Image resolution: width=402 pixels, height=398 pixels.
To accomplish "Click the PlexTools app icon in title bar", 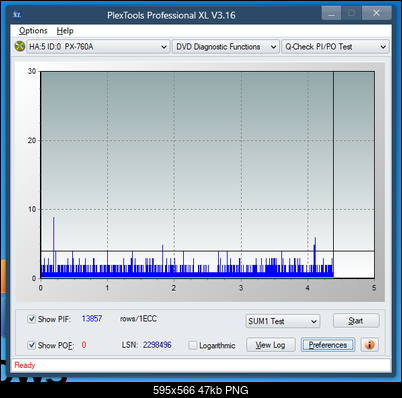I will pyautogui.click(x=17, y=14).
